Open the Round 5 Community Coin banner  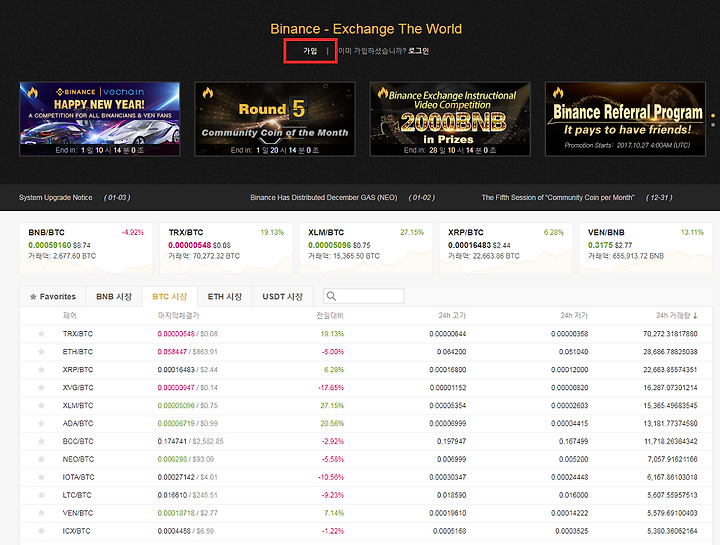coord(275,119)
